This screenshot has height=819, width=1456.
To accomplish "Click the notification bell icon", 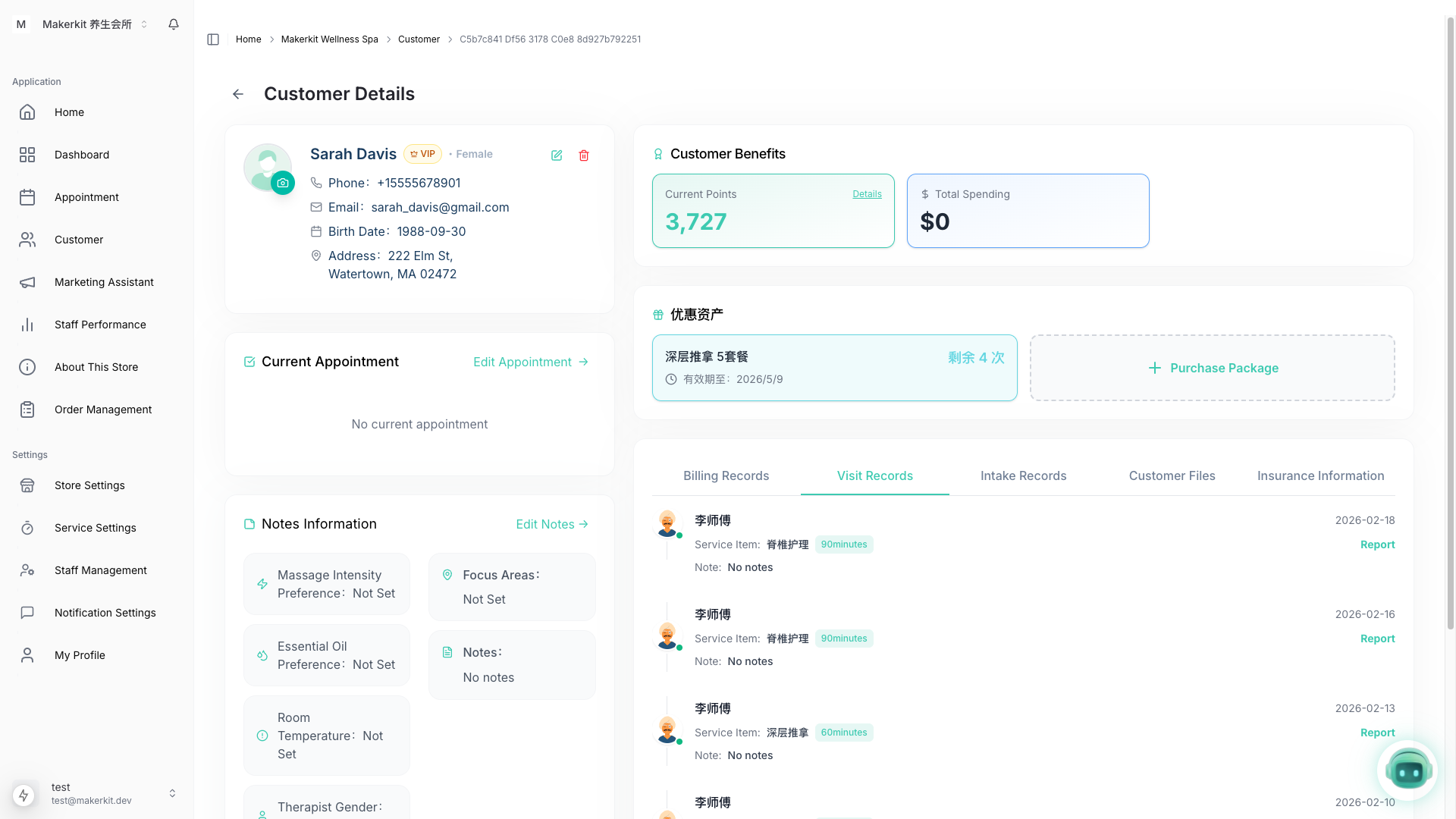I will coord(174,24).
